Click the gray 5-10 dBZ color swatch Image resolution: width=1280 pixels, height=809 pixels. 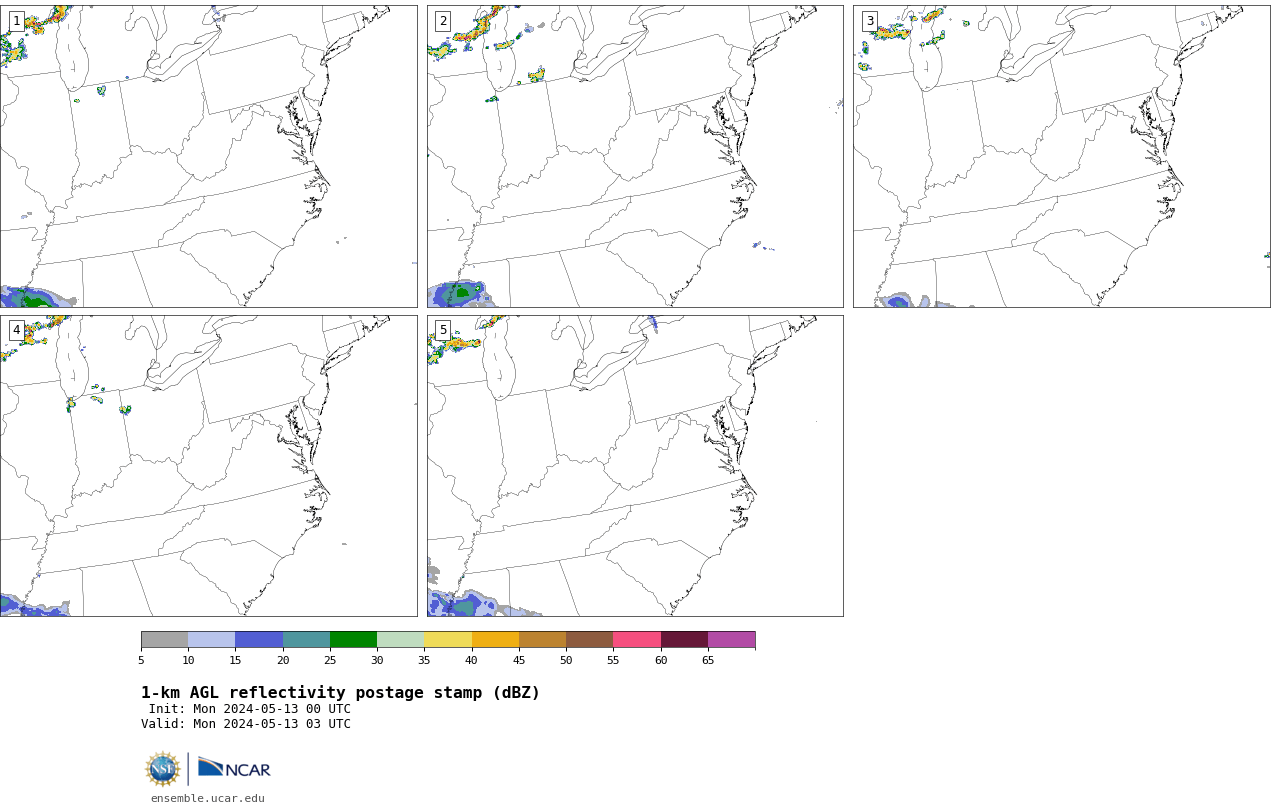coord(164,640)
